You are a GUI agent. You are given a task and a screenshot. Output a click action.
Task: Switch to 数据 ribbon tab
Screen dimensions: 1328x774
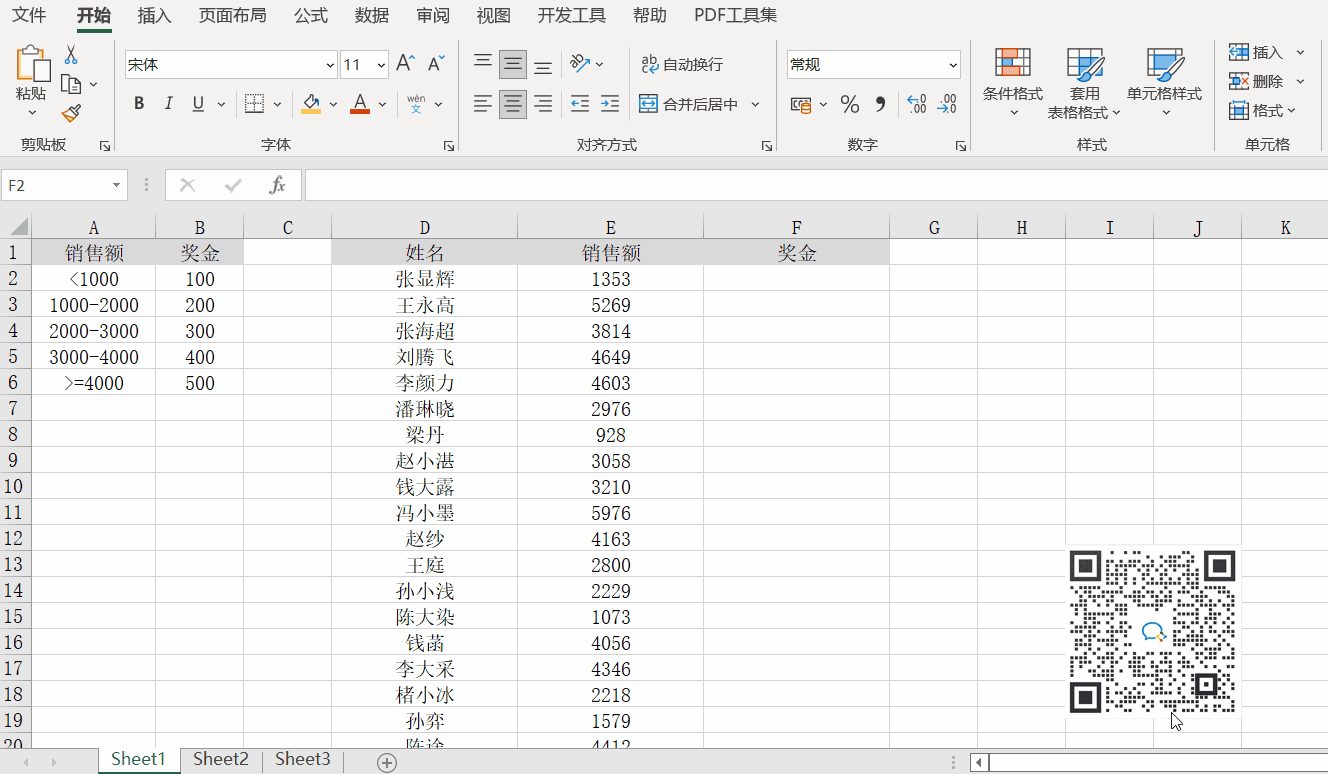[x=372, y=16]
